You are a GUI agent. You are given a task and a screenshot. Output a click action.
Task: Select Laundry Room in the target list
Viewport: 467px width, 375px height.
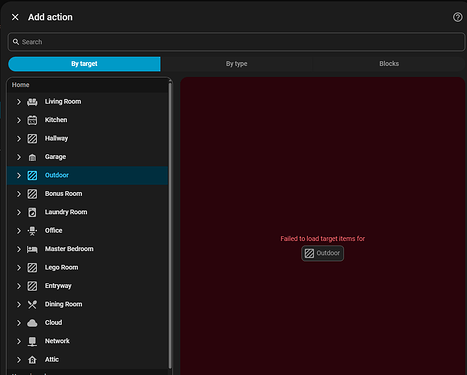pos(66,212)
